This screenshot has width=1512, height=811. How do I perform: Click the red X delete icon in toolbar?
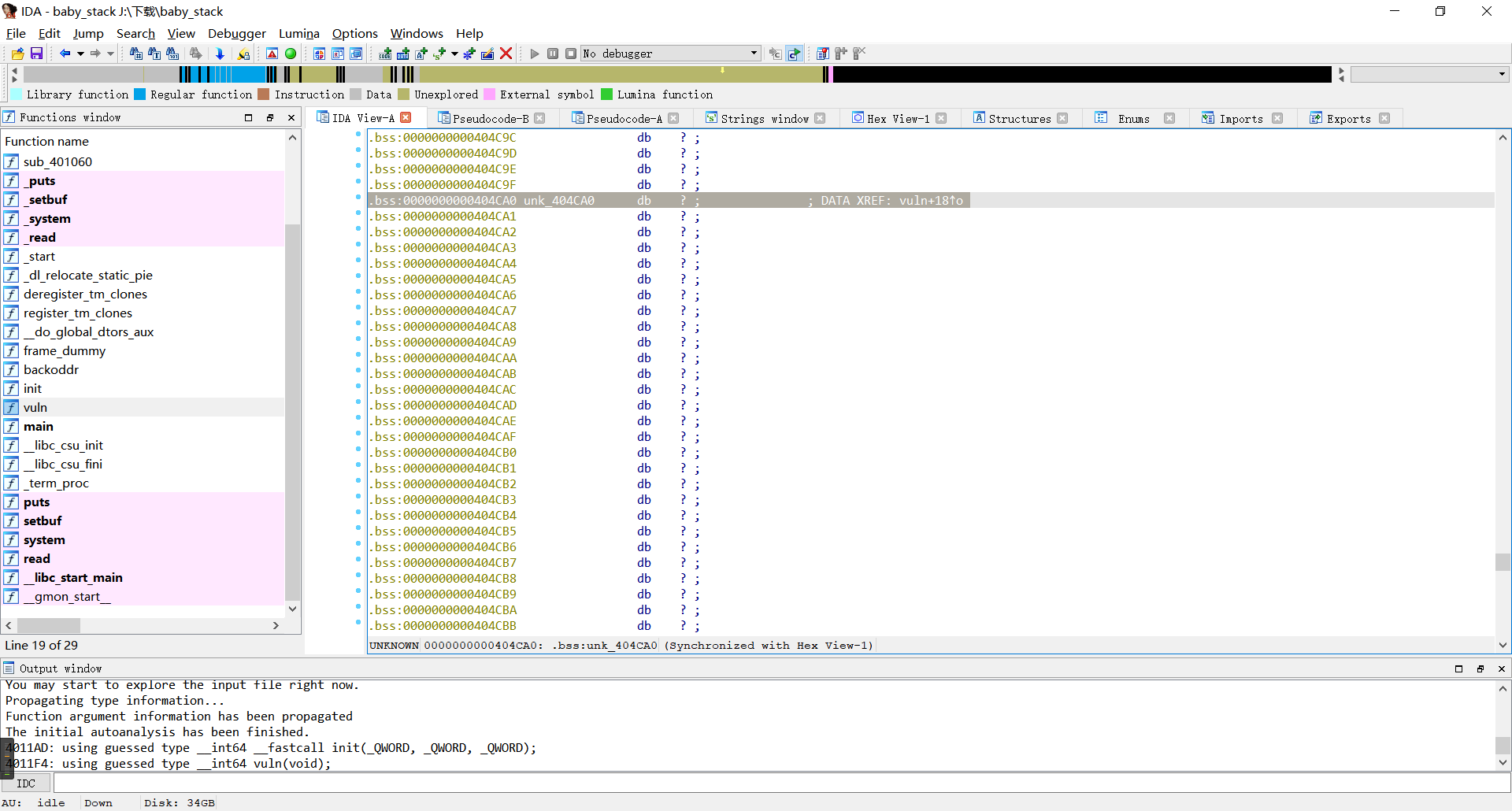[x=506, y=54]
